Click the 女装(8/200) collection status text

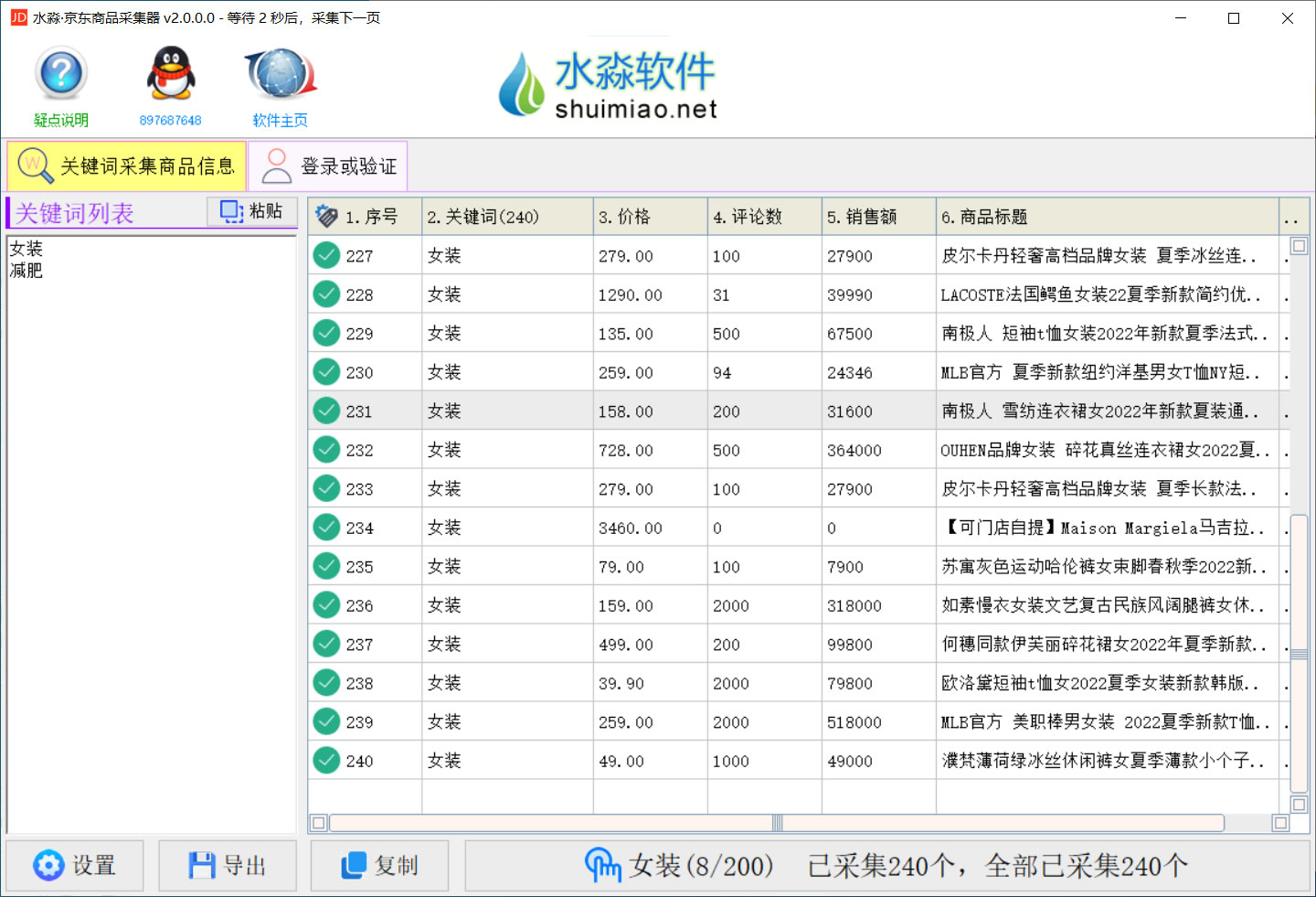[701, 866]
